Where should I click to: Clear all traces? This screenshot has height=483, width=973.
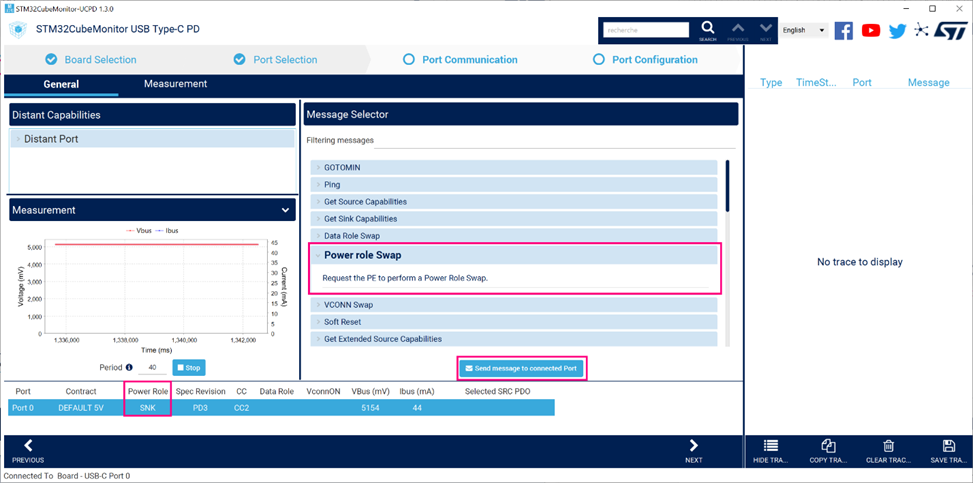click(888, 451)
